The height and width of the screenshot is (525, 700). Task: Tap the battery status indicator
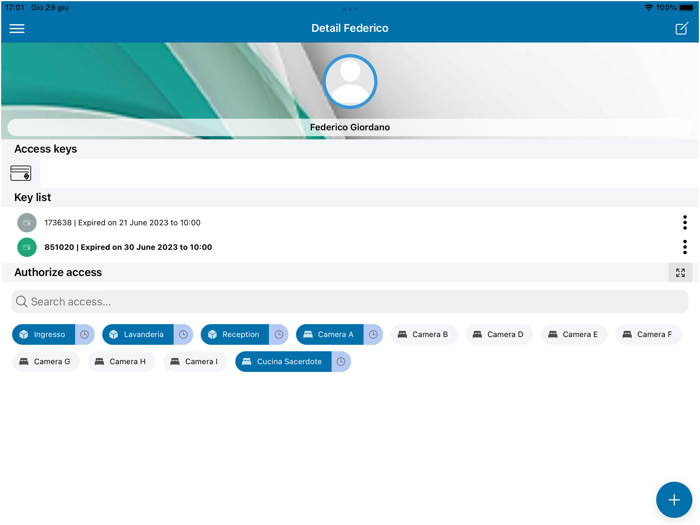687,8
